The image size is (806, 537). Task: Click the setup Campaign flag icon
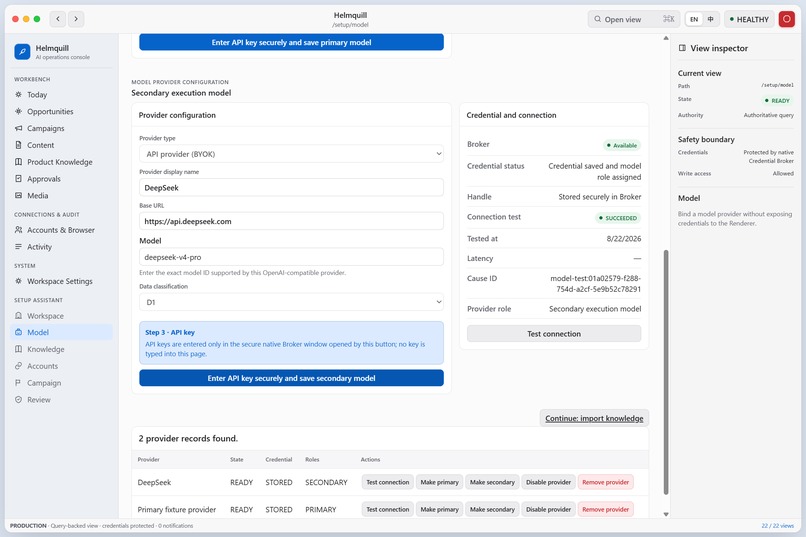[x=19, y=383]
